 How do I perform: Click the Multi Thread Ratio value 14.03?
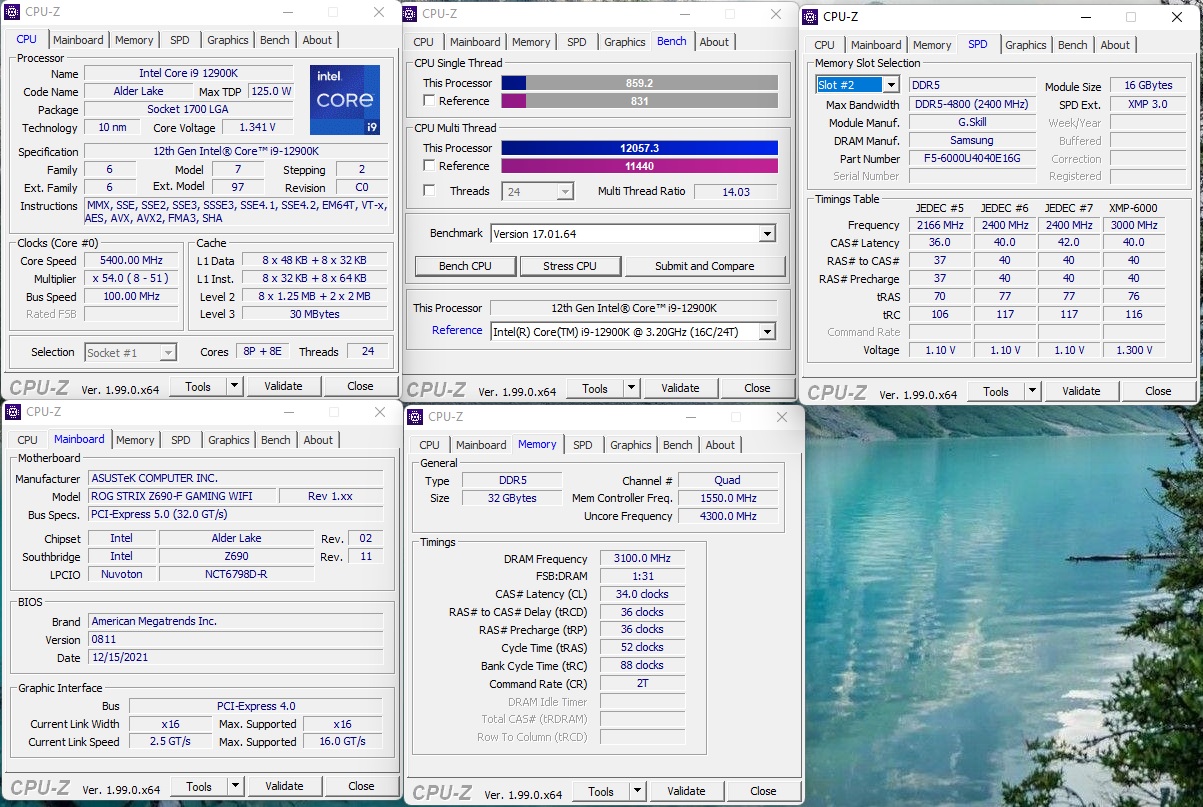coord(735,191)
